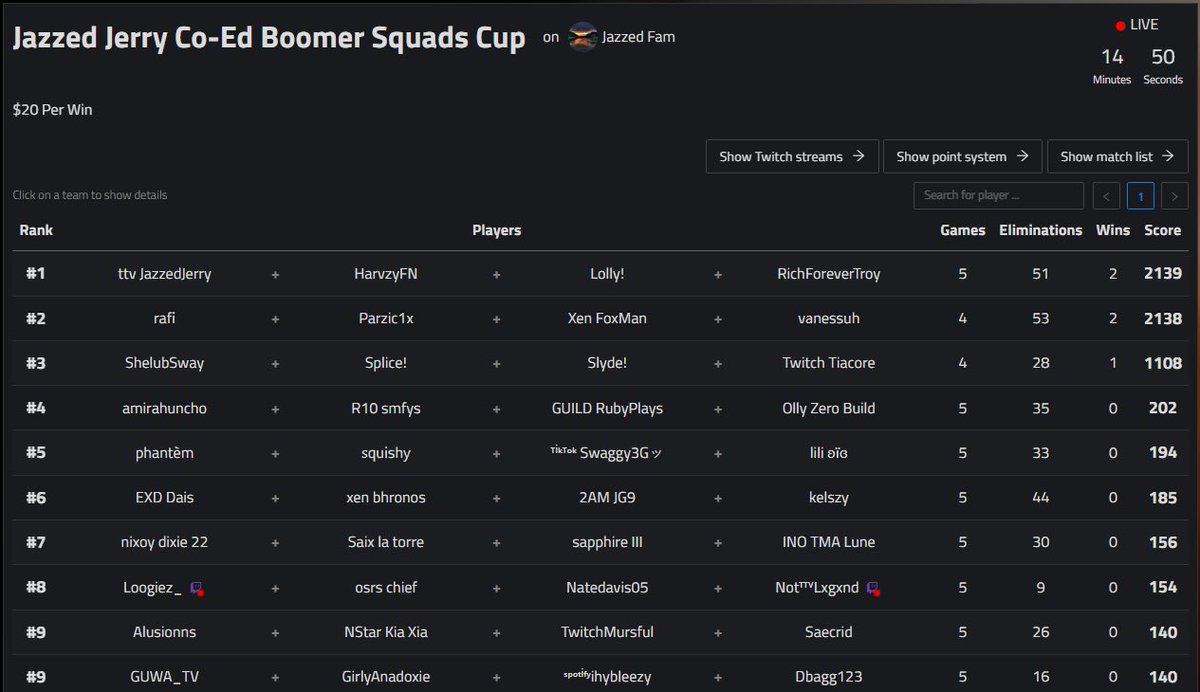Screen dimensions: 1200x692
Task: Select player squishy
Action: pos(386,453)
